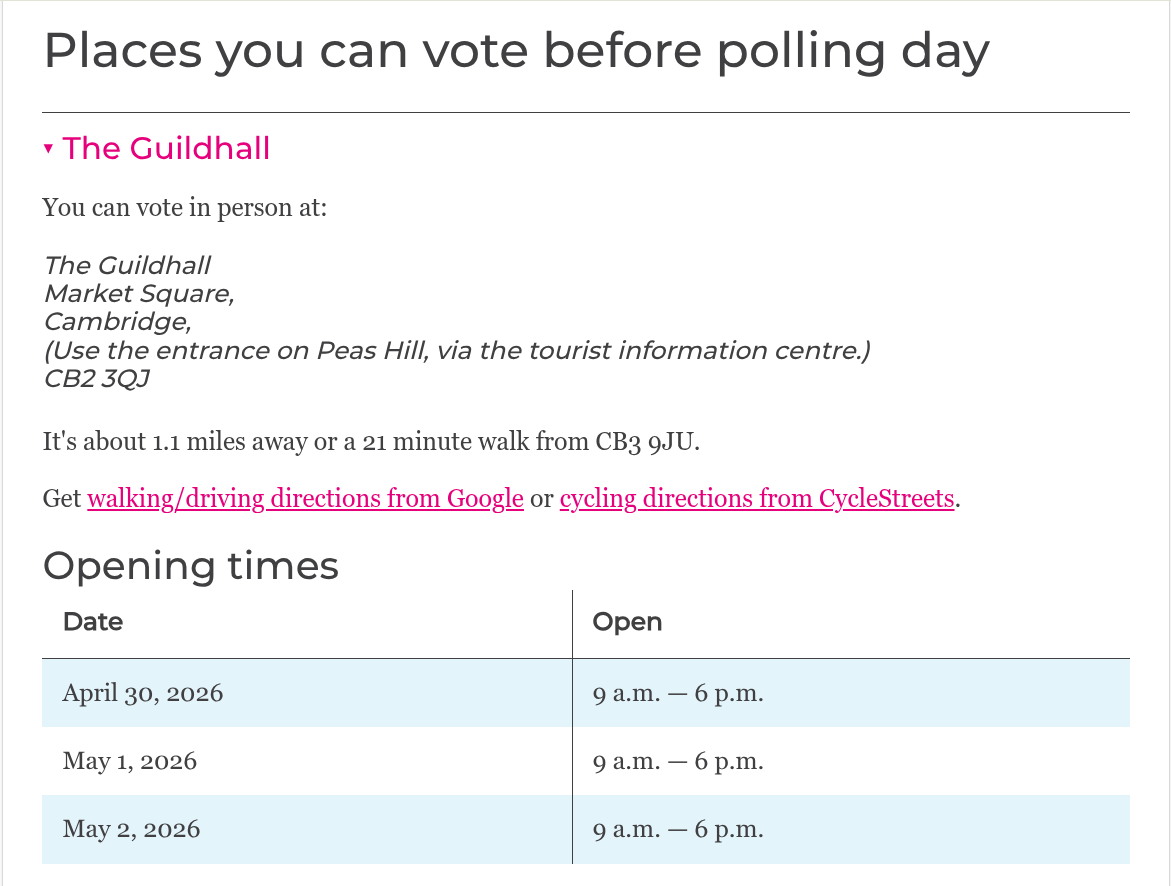Image resolution: width=1171 pixels, height=886 pixels.
Task: Open walking/driving directions from Google link
Action: click(305, 498)
